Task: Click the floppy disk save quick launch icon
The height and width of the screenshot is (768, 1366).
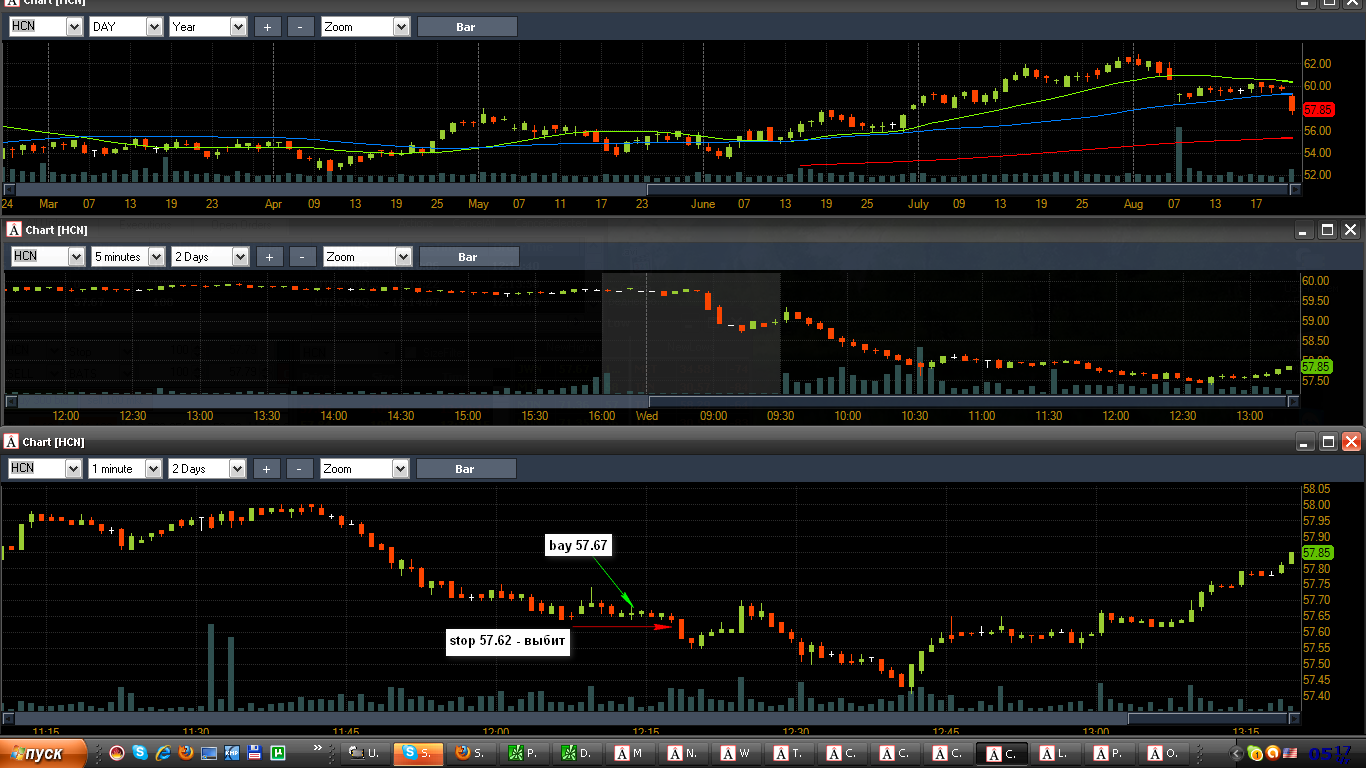Action: (255, 752)
